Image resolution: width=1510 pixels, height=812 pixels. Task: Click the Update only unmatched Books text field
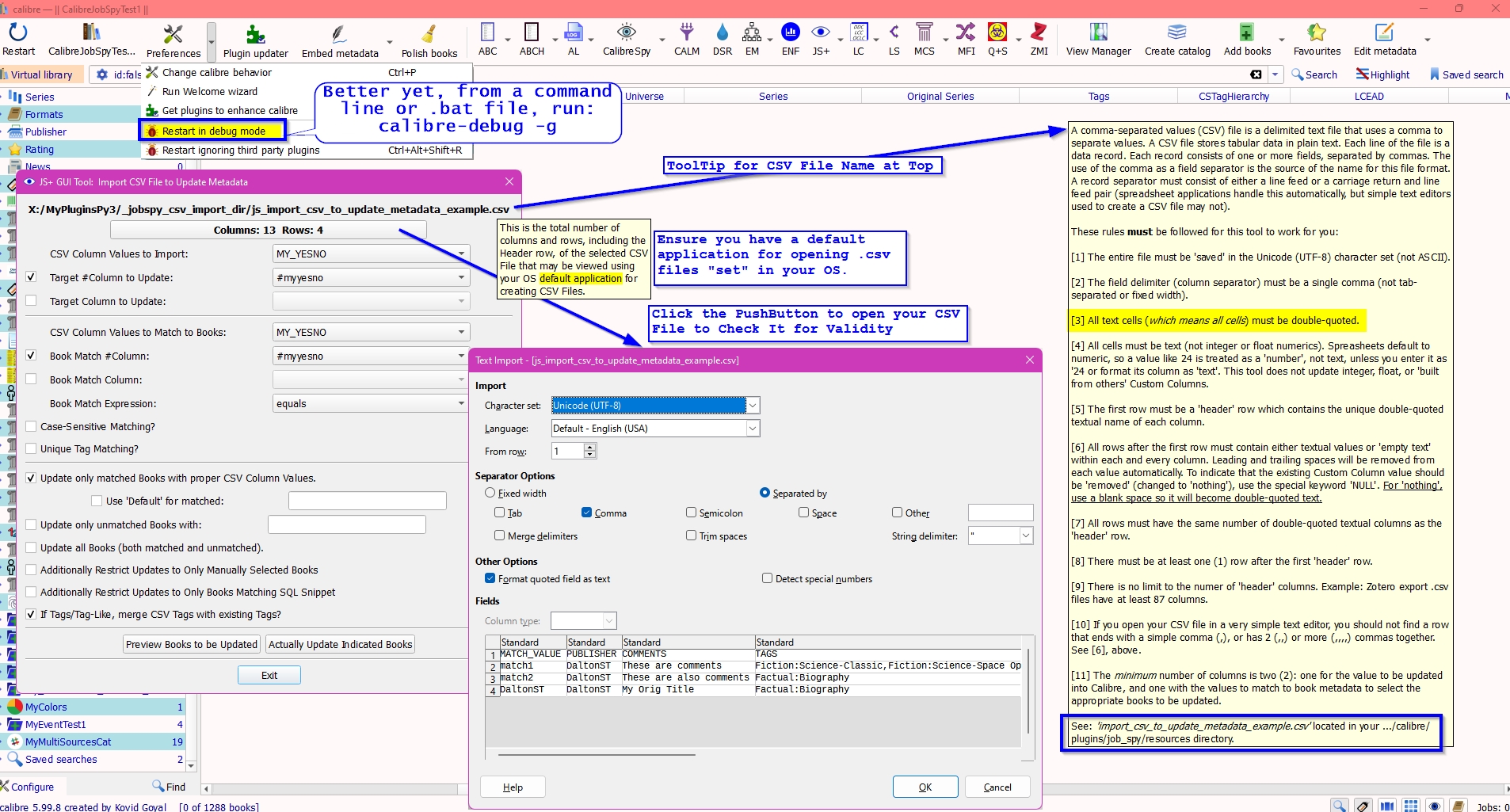pyautogui.click(x=347, y=524)
